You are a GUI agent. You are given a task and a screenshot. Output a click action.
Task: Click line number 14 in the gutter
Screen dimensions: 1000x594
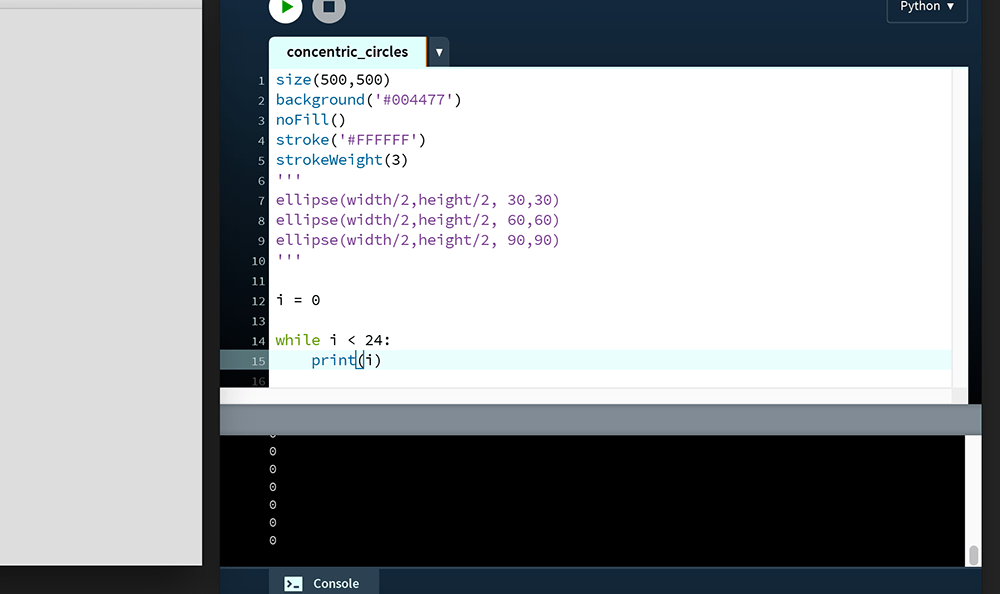[258, 341]
